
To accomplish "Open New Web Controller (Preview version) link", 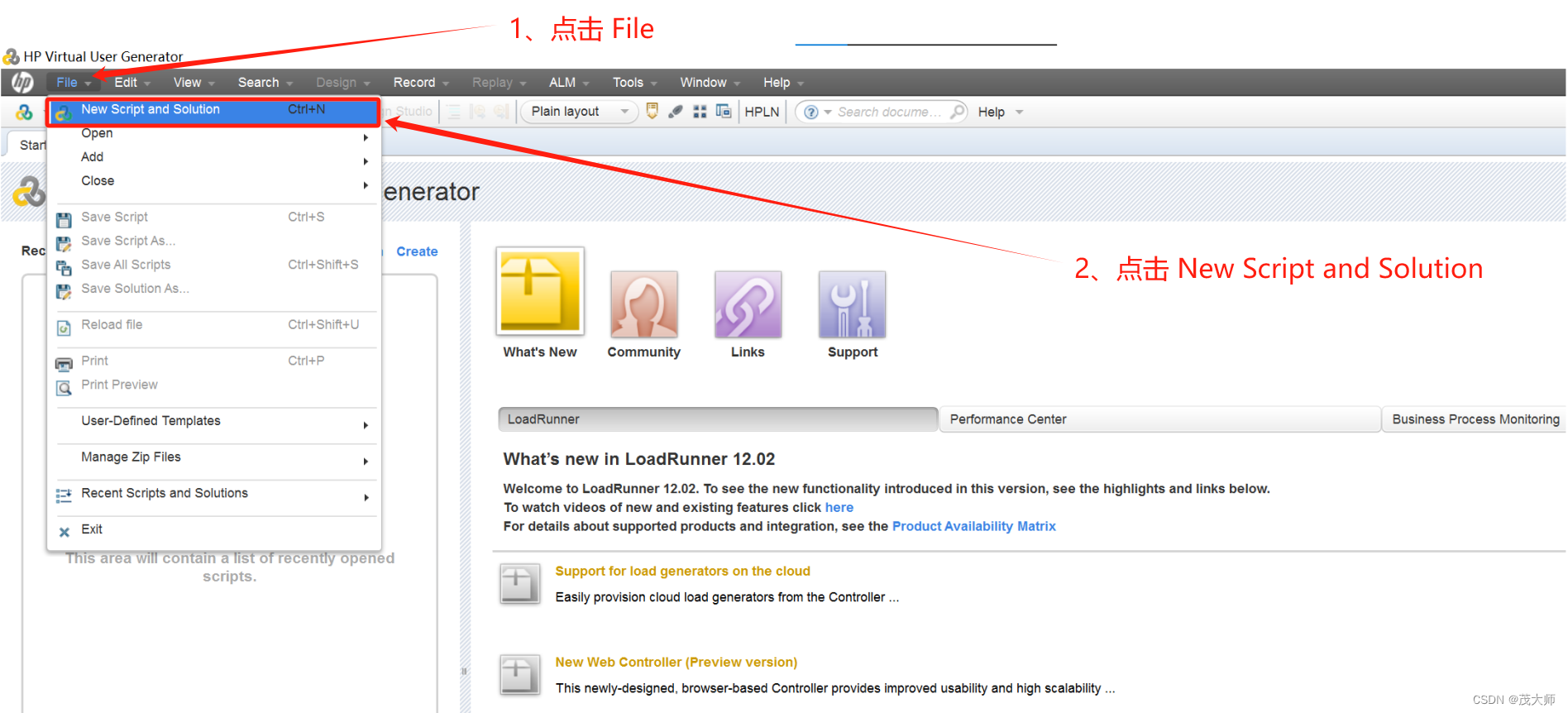I will pyautogui.click(x=676, y=663).
